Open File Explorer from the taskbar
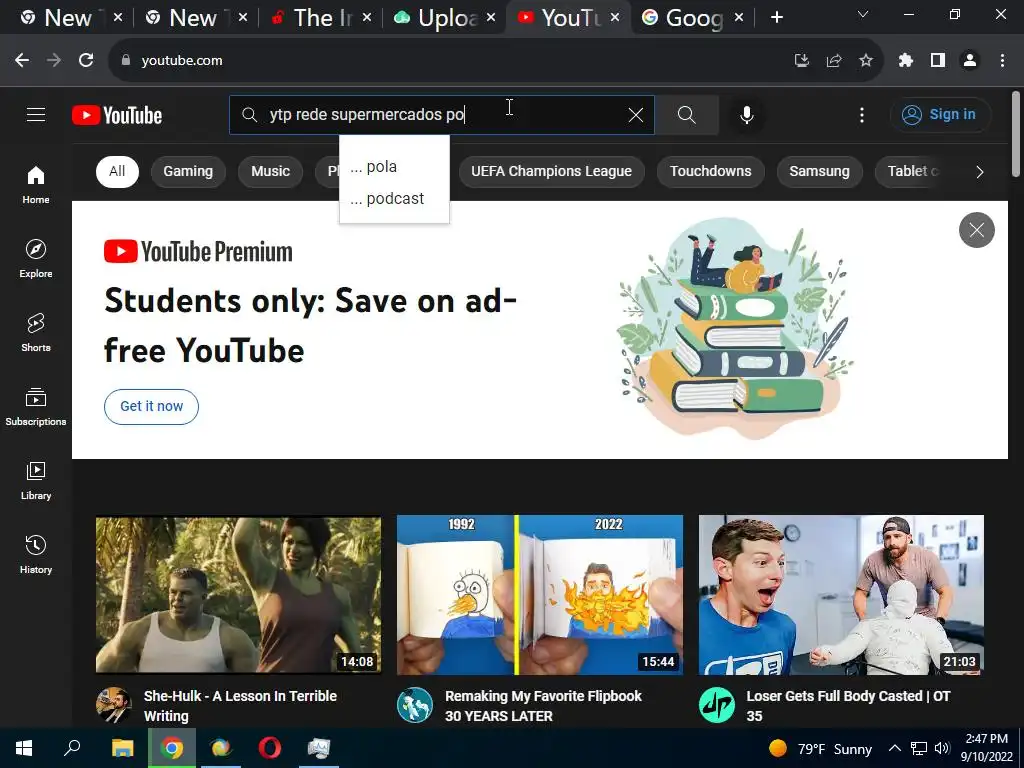This screenshot has height=768, width=1024. coord(122,748)
